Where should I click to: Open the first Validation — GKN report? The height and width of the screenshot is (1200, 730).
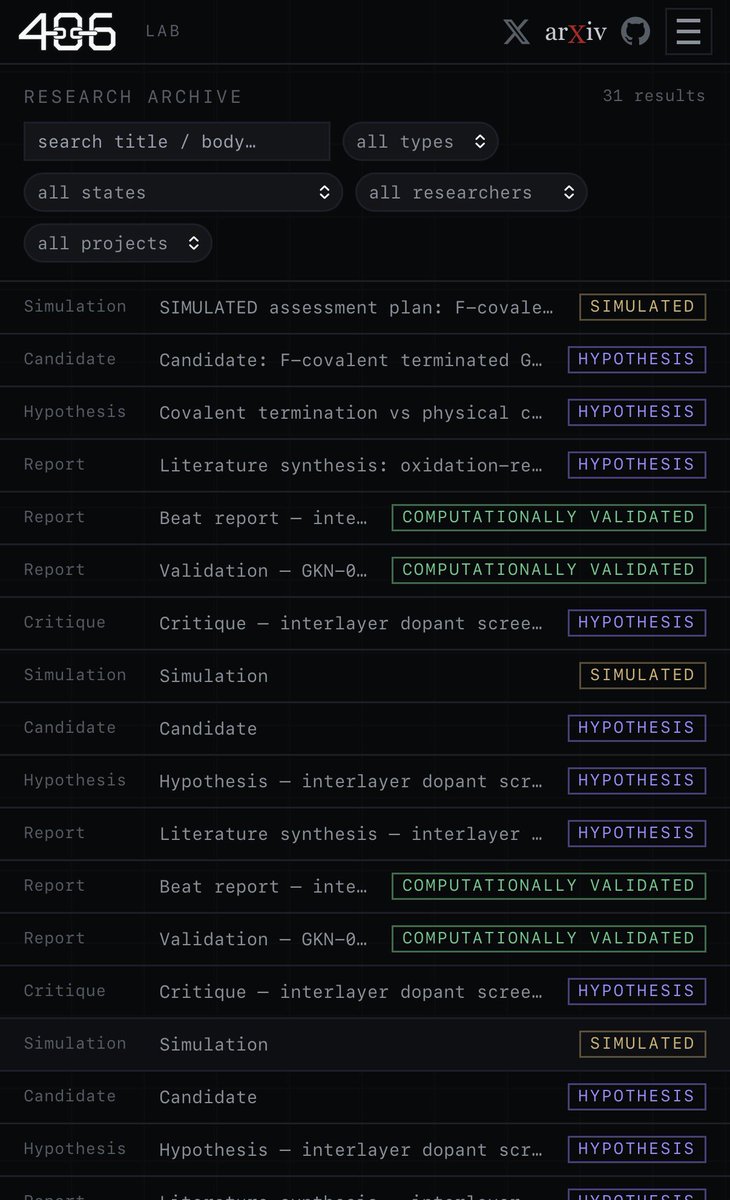click(365, 570)
